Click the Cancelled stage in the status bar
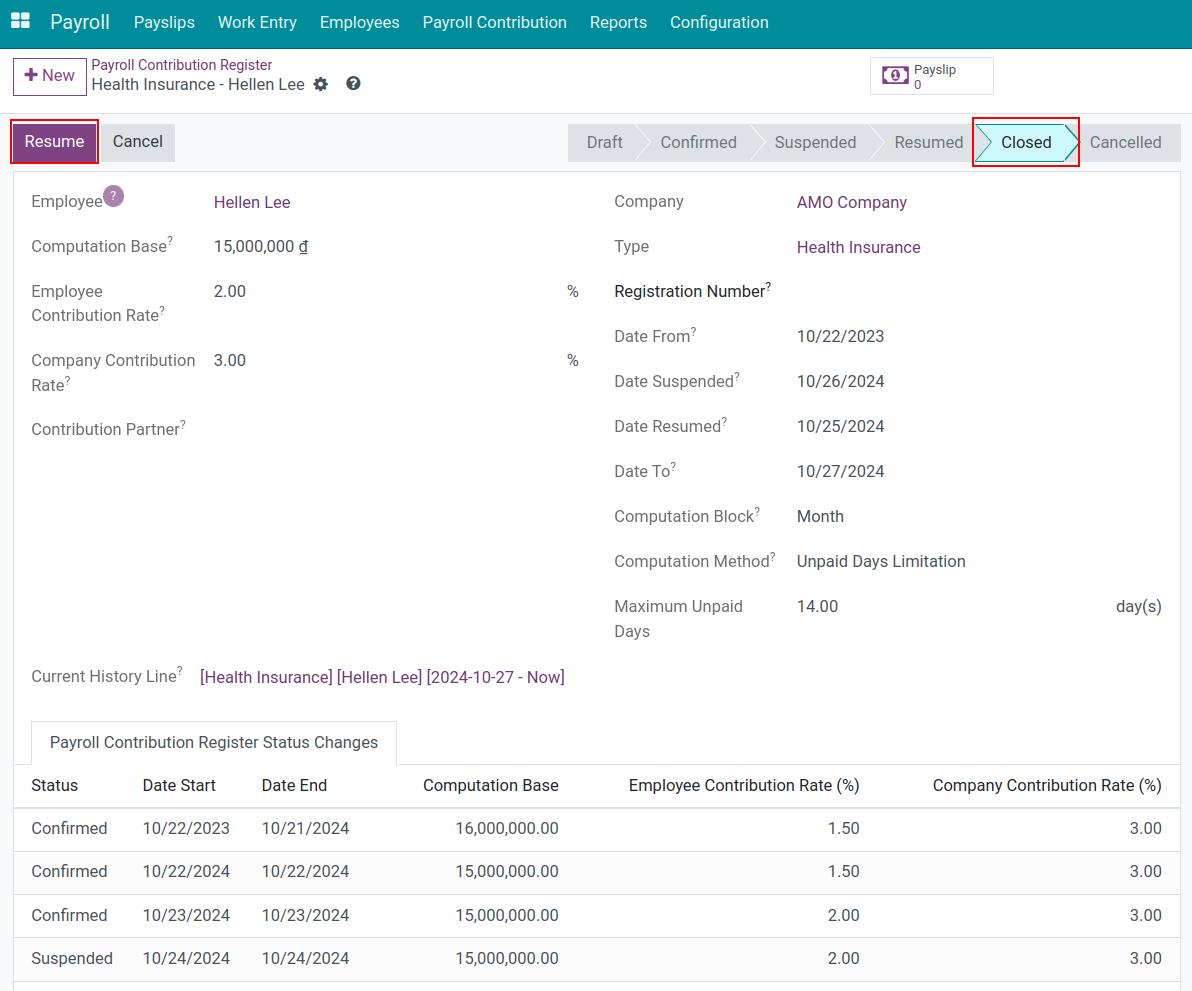The image size is (1192, 991). tap(1126, 142)
